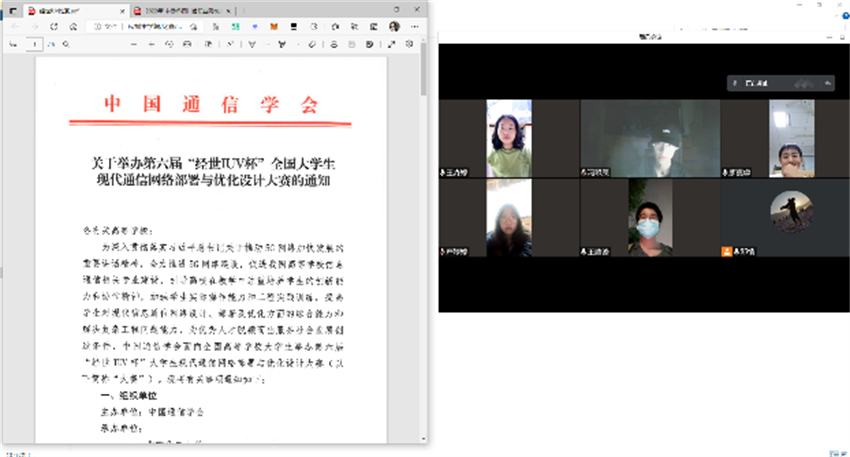The image size is (850, 457).
Task: Open the browser home page icon
Action: [x=73, y=27]
